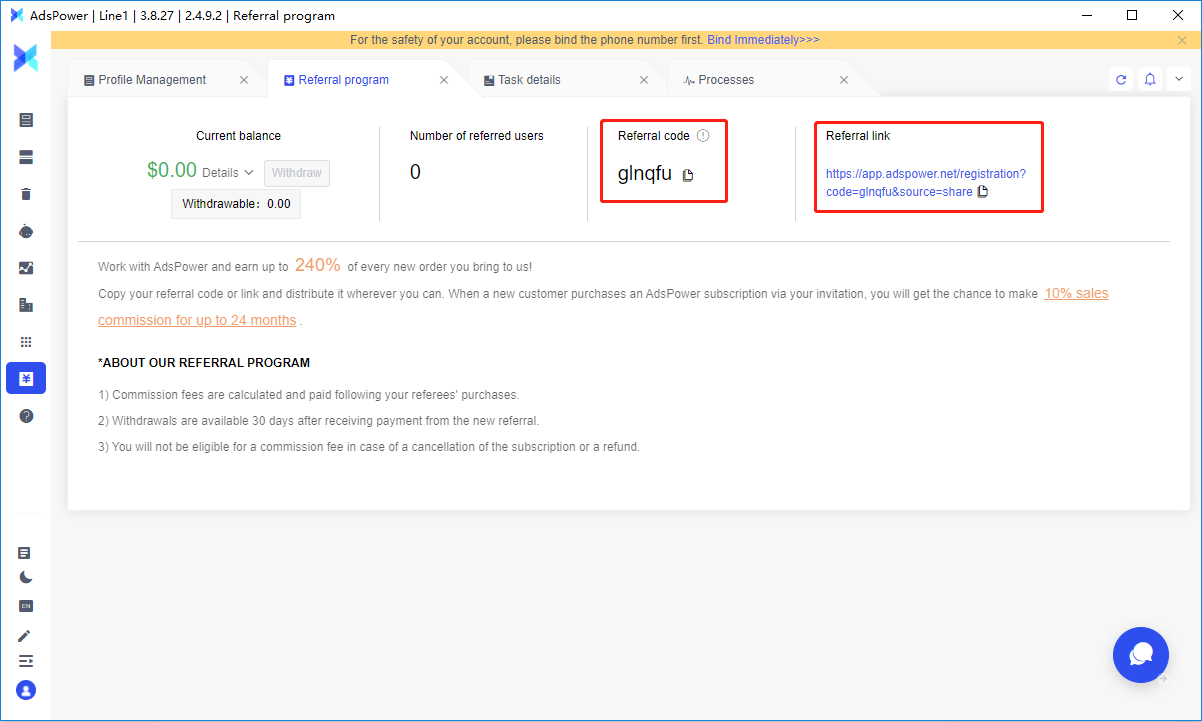1202x722 pixels.
Task: Close the Profile Management tab
Action: pyautogui.click(x=244, y=80)
